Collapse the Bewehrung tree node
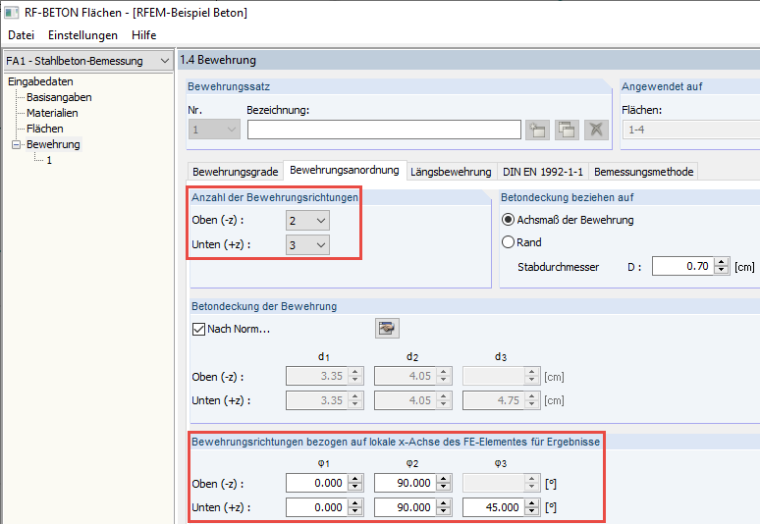The height and width of the screenshot is (524, 760). [16, 144]
